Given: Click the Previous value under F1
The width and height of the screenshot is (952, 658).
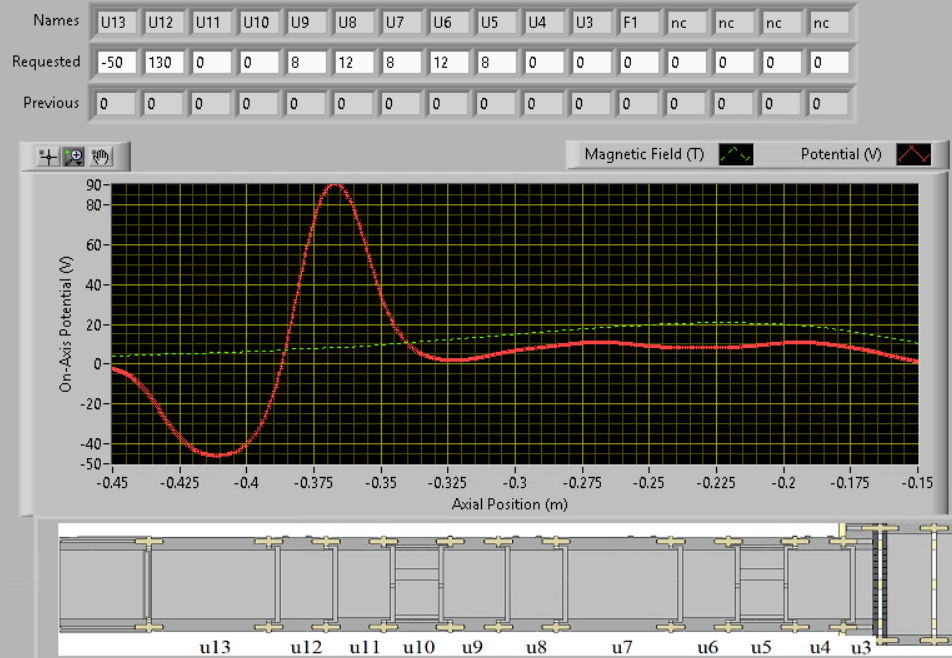Looking at the screenshot, I should coord(639,104).
